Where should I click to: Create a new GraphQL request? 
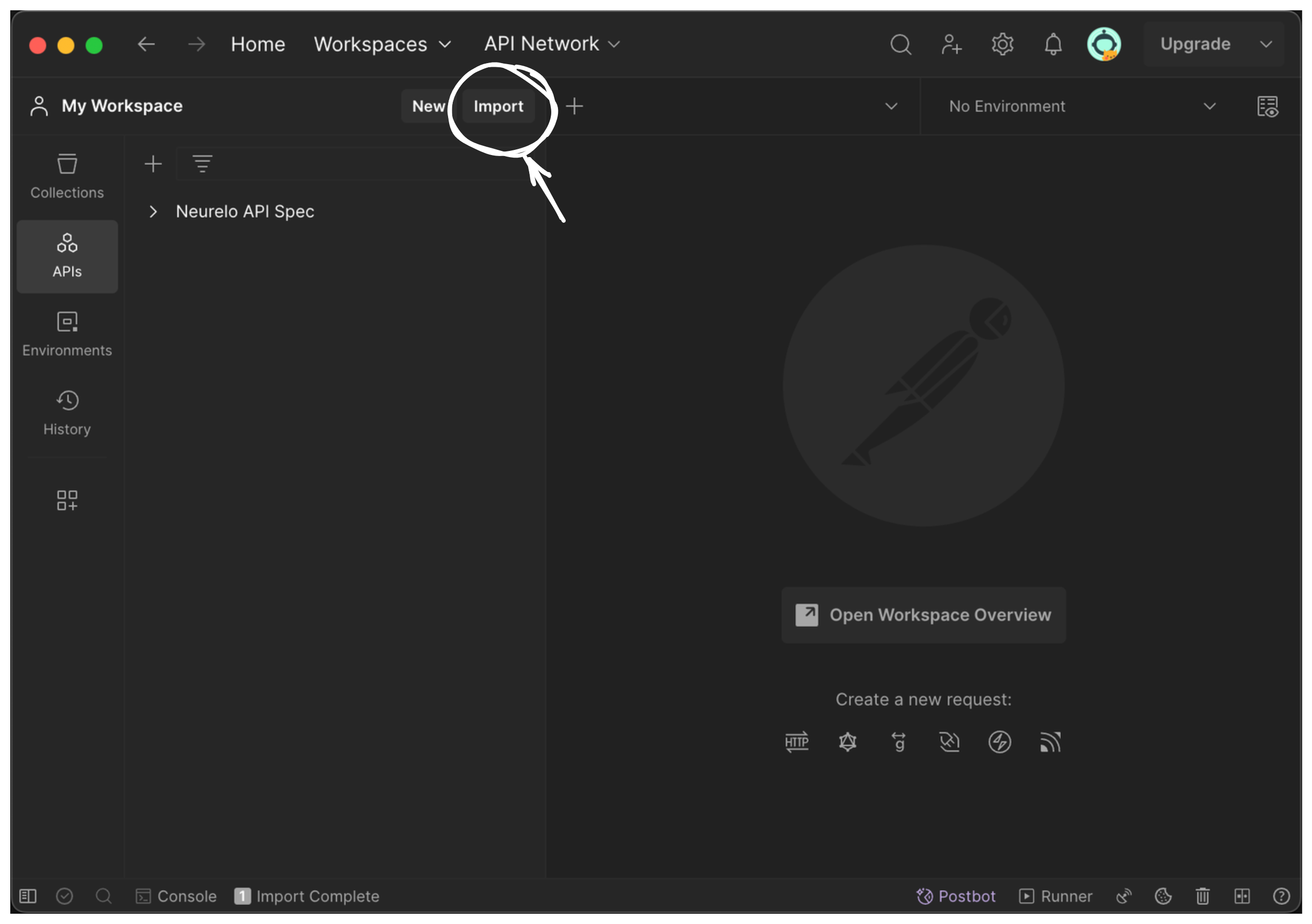(x=847, y=742)
